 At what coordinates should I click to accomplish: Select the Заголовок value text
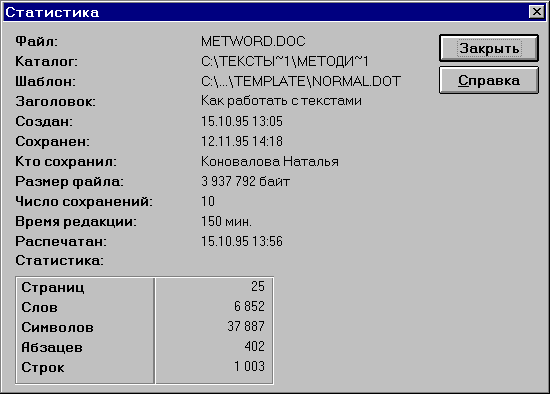coord(281,101)
